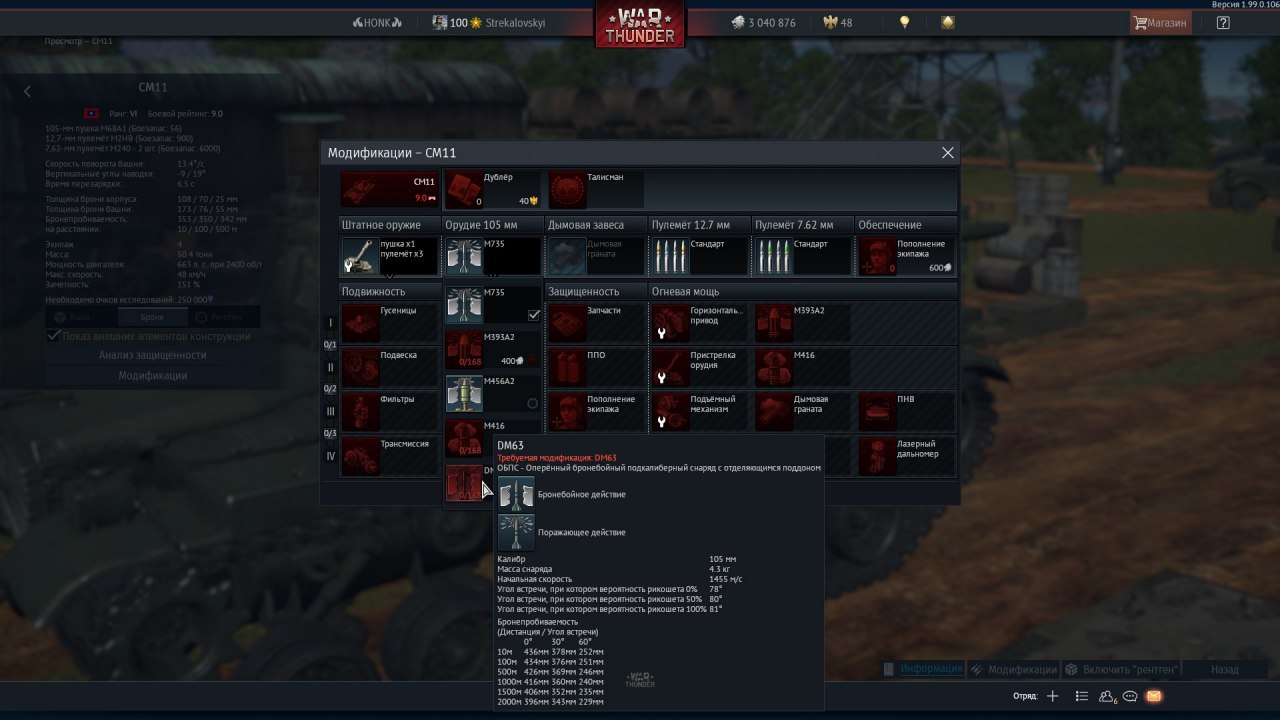Click the 48 golden eagles balance
This screenshot has height=720, width=1280.
point(837,22)
